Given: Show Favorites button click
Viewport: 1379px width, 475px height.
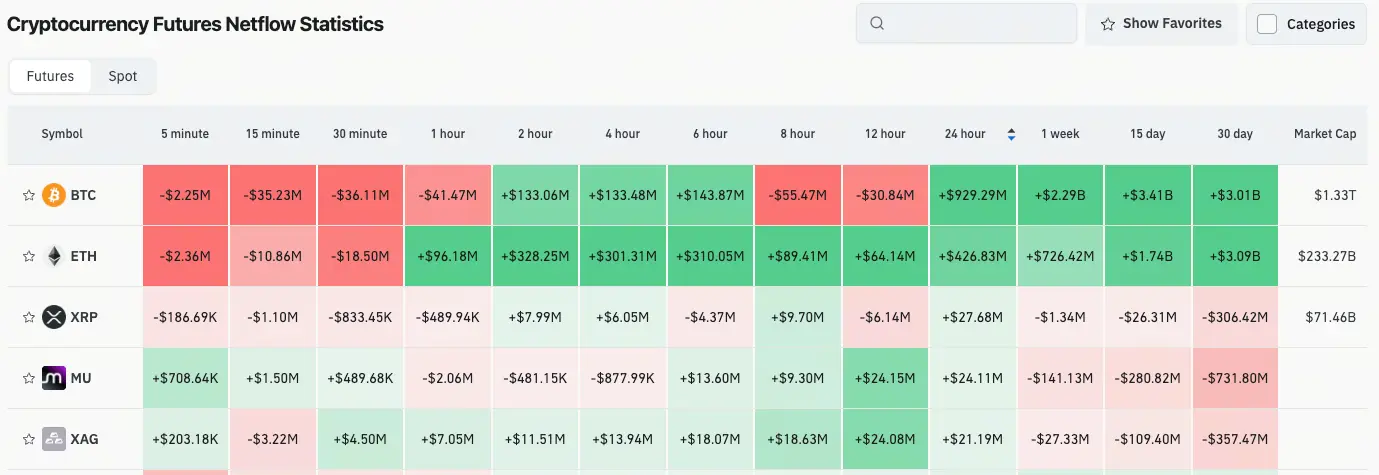Looking at the screenshot, I should (x=1161, y=24).
